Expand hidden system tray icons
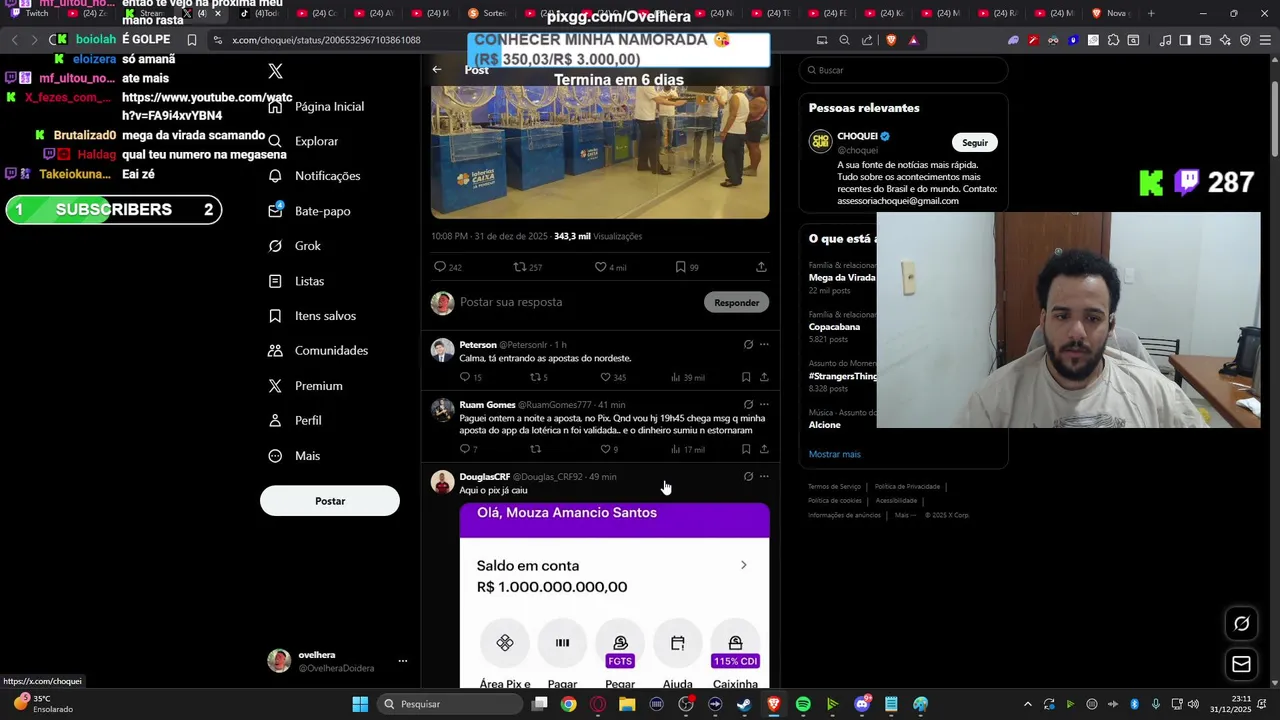Screen dimensions: 1280x720 1030,704
